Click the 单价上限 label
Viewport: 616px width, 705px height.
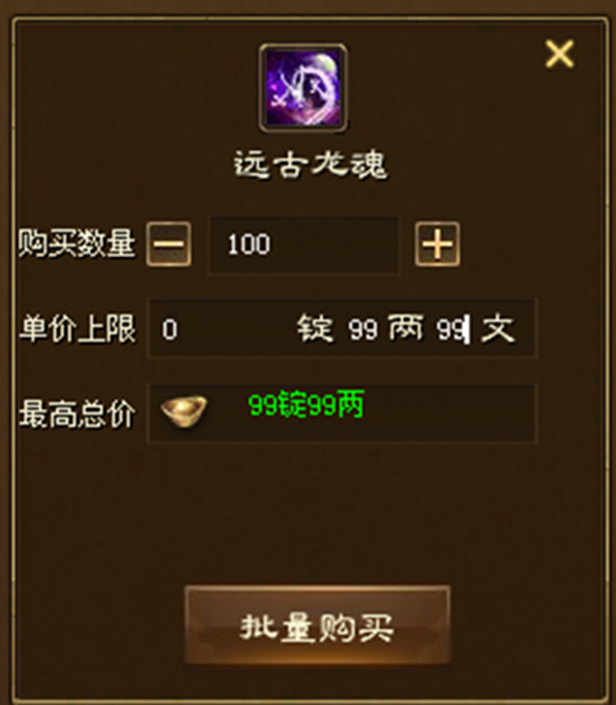point(77,329)
